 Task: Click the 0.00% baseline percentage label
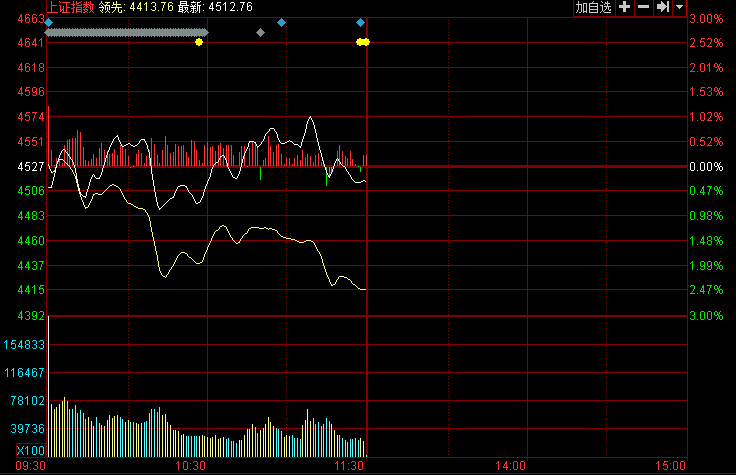[x=706, y=167]
